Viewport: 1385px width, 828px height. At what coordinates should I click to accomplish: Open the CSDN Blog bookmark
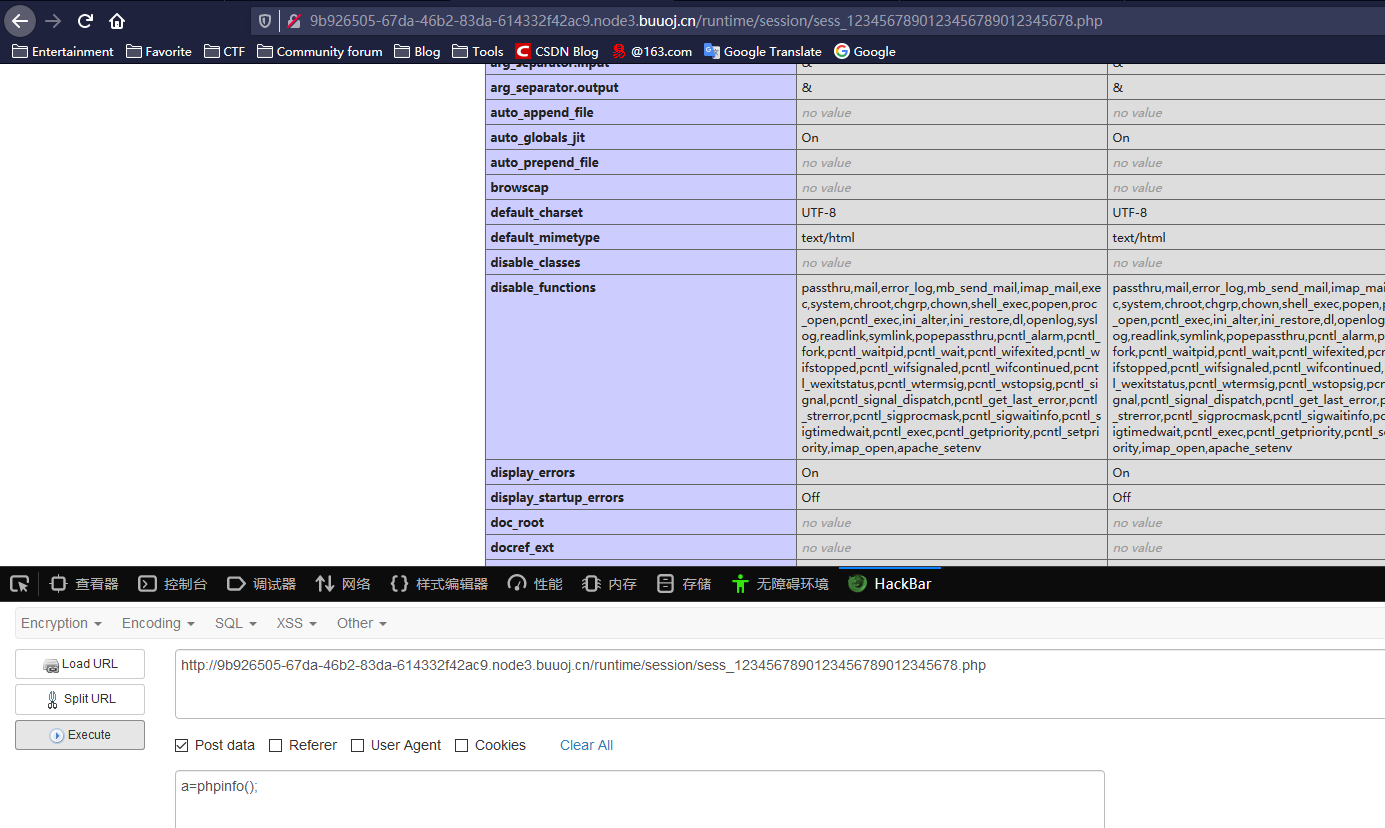(556, 51)
